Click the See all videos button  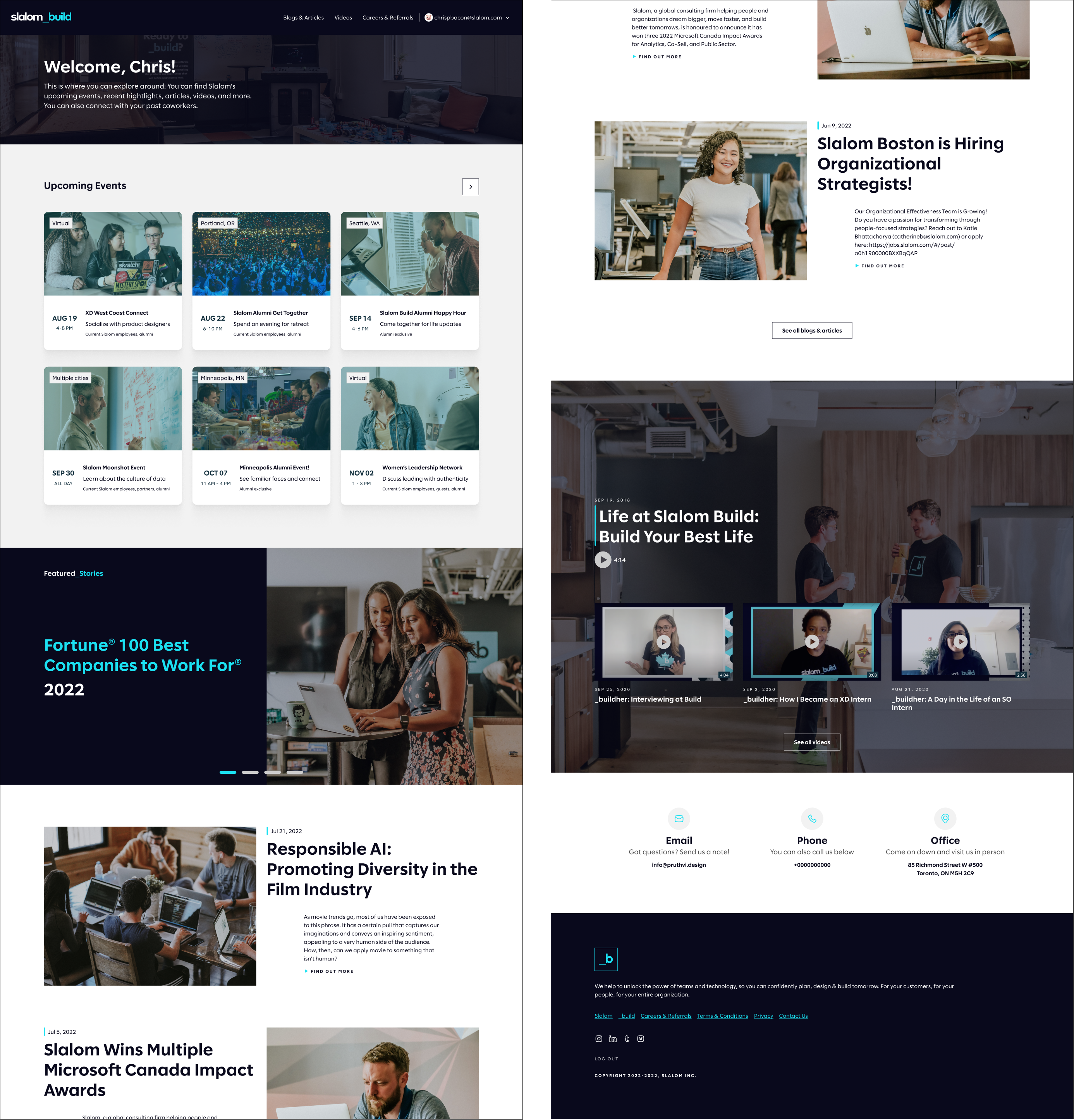(812, 742)
